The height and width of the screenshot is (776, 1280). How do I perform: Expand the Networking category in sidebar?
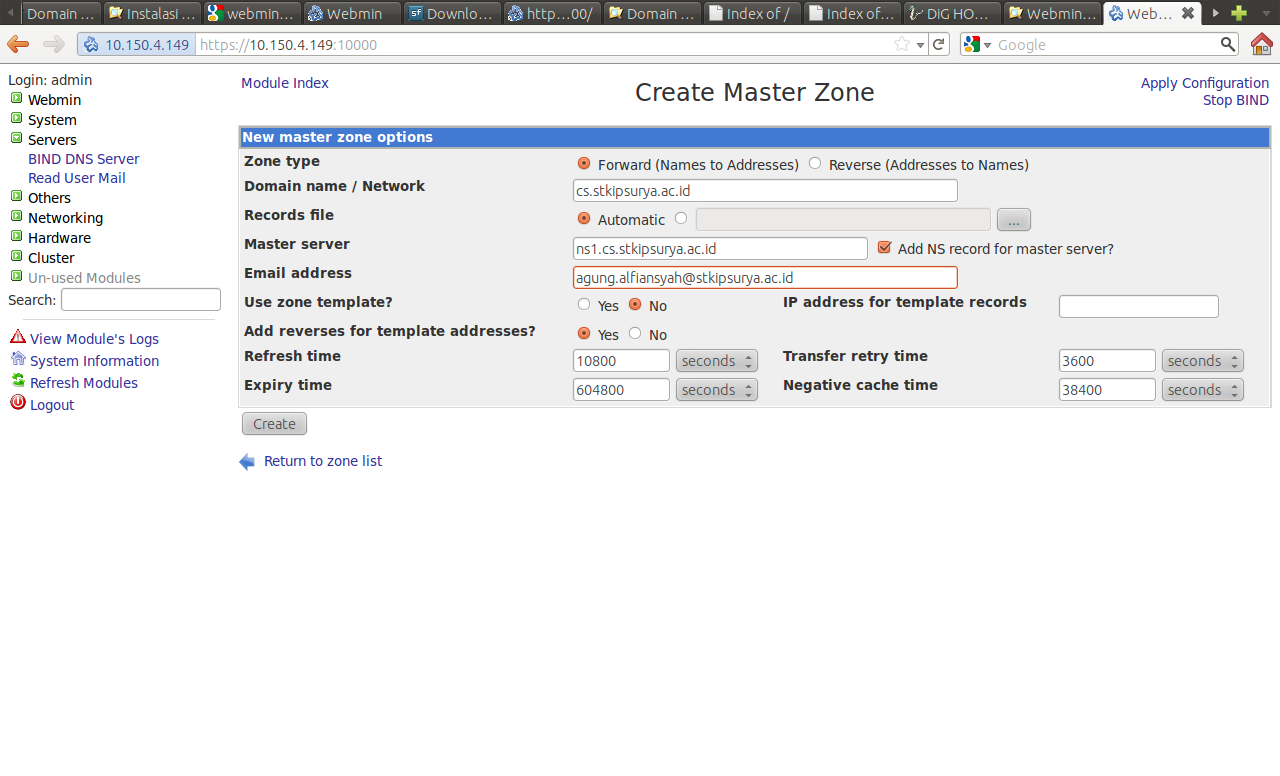point(16,217)
